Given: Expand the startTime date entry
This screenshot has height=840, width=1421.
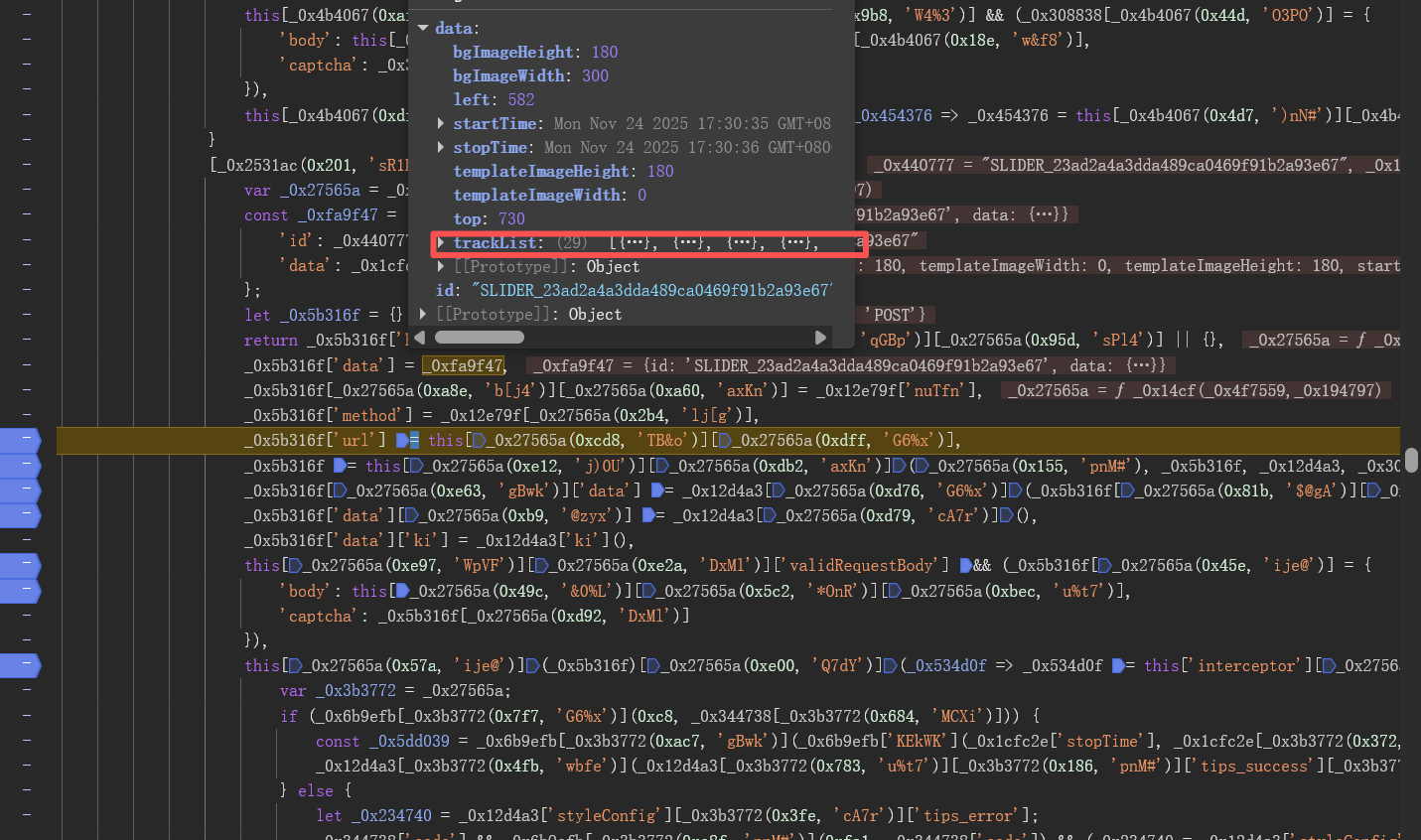Looking at the screenshot, I should point(441,123).
